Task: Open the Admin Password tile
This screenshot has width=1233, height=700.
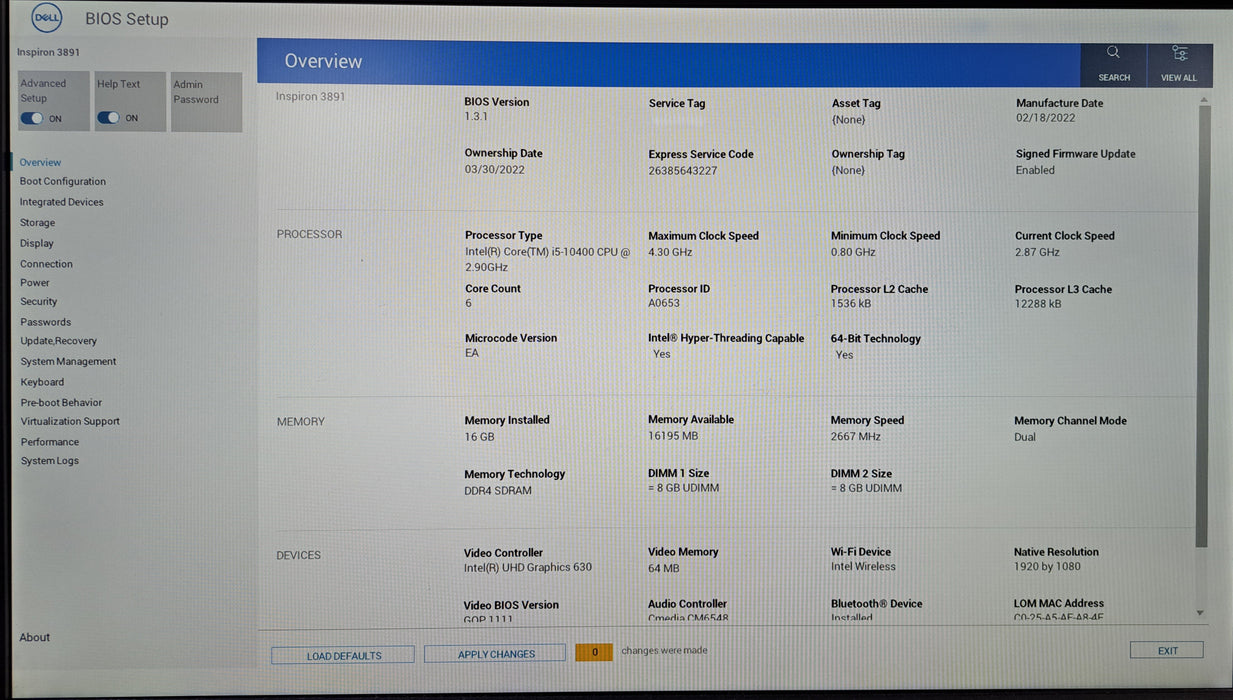Action: (x=206, y=102)
